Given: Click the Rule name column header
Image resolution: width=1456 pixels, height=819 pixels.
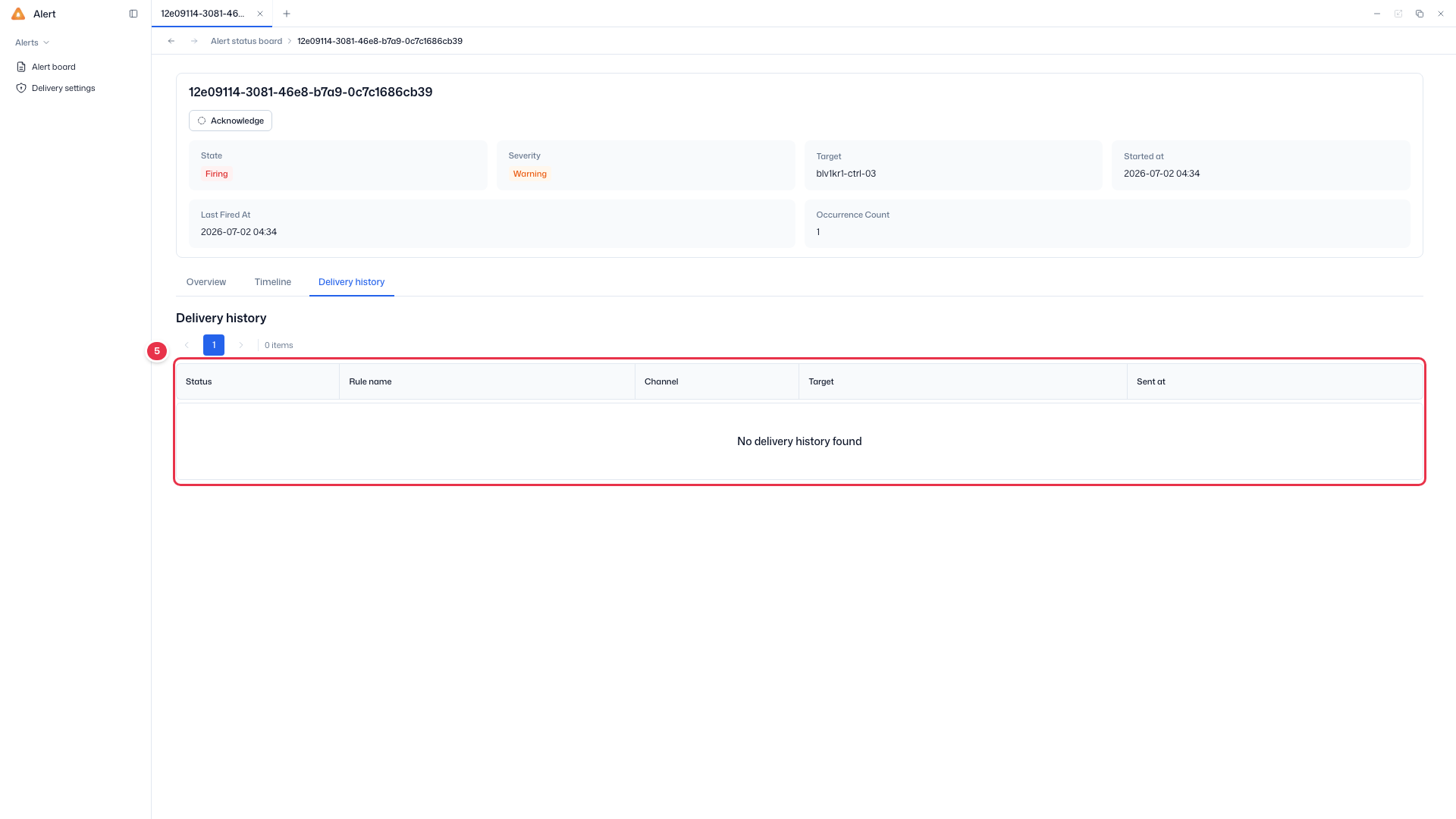Looking at the screenshot, I should (x=487, y=381).
